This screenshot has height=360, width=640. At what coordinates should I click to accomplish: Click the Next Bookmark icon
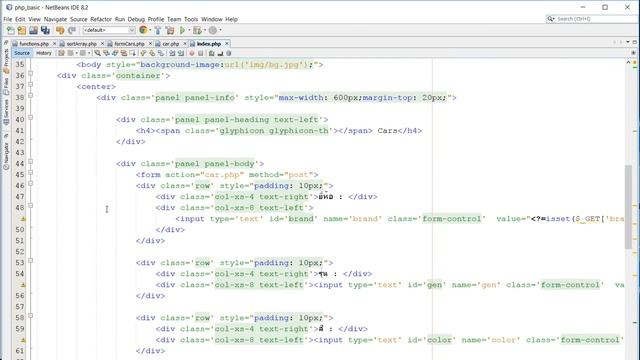tap(152, 53)
